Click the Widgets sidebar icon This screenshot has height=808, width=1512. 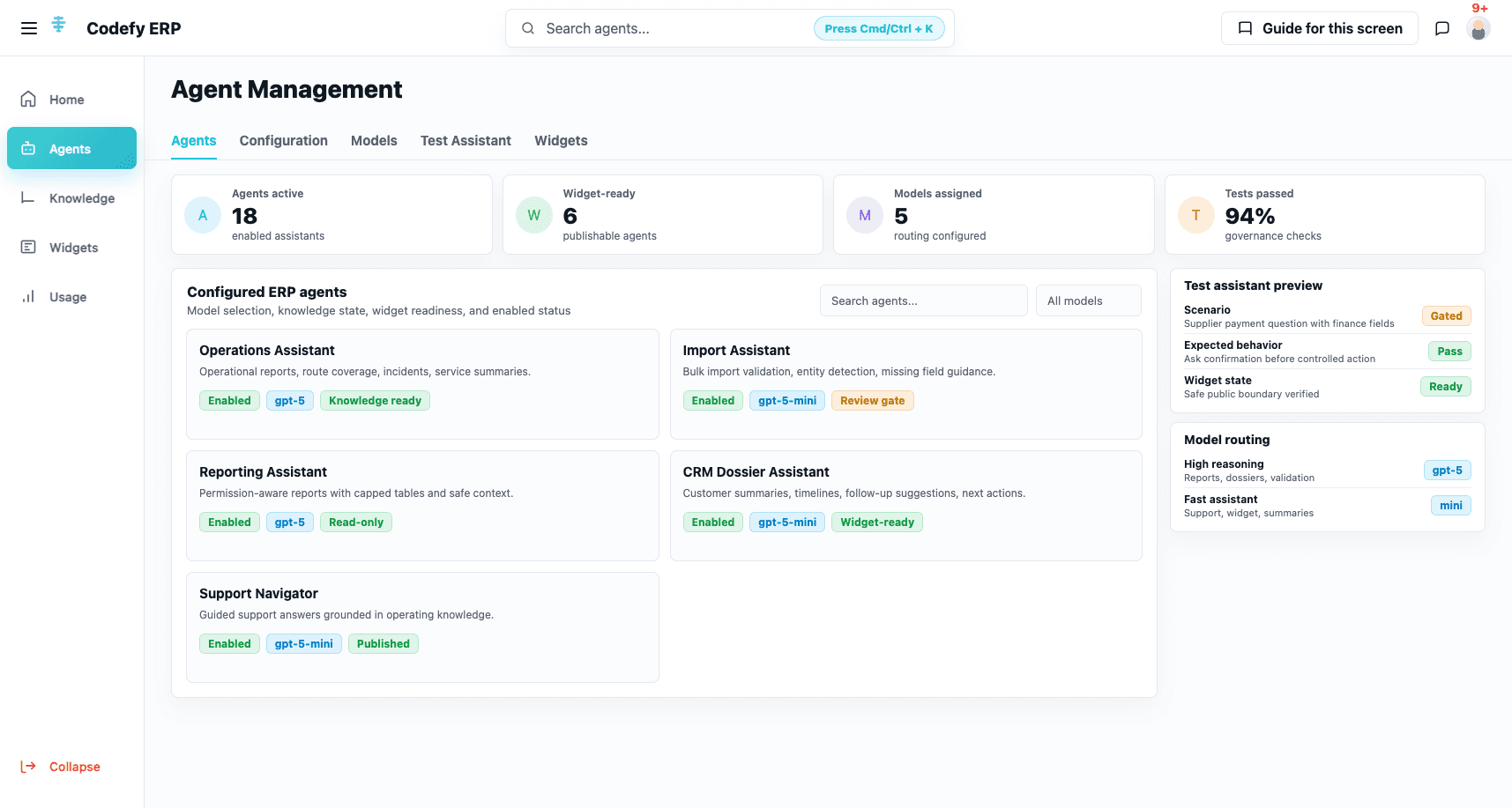[x=28, y=247]
